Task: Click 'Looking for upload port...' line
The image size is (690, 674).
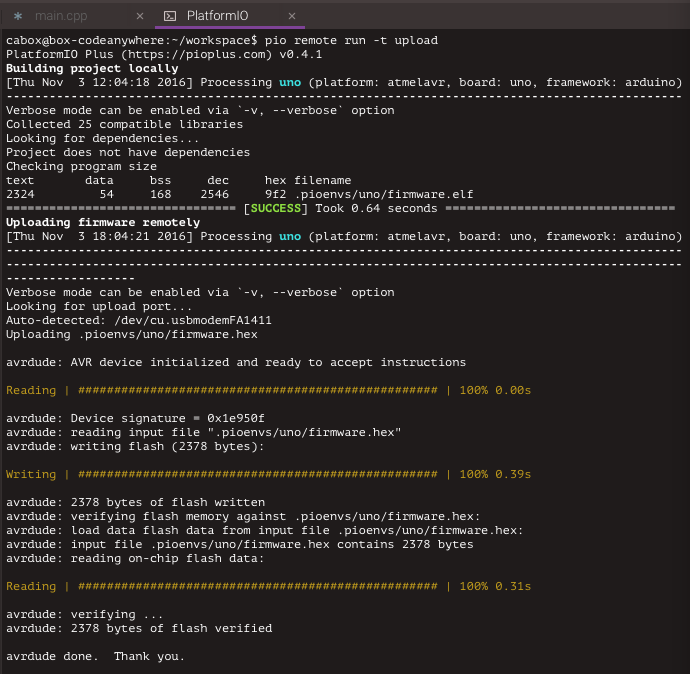Action: [99, 307]
